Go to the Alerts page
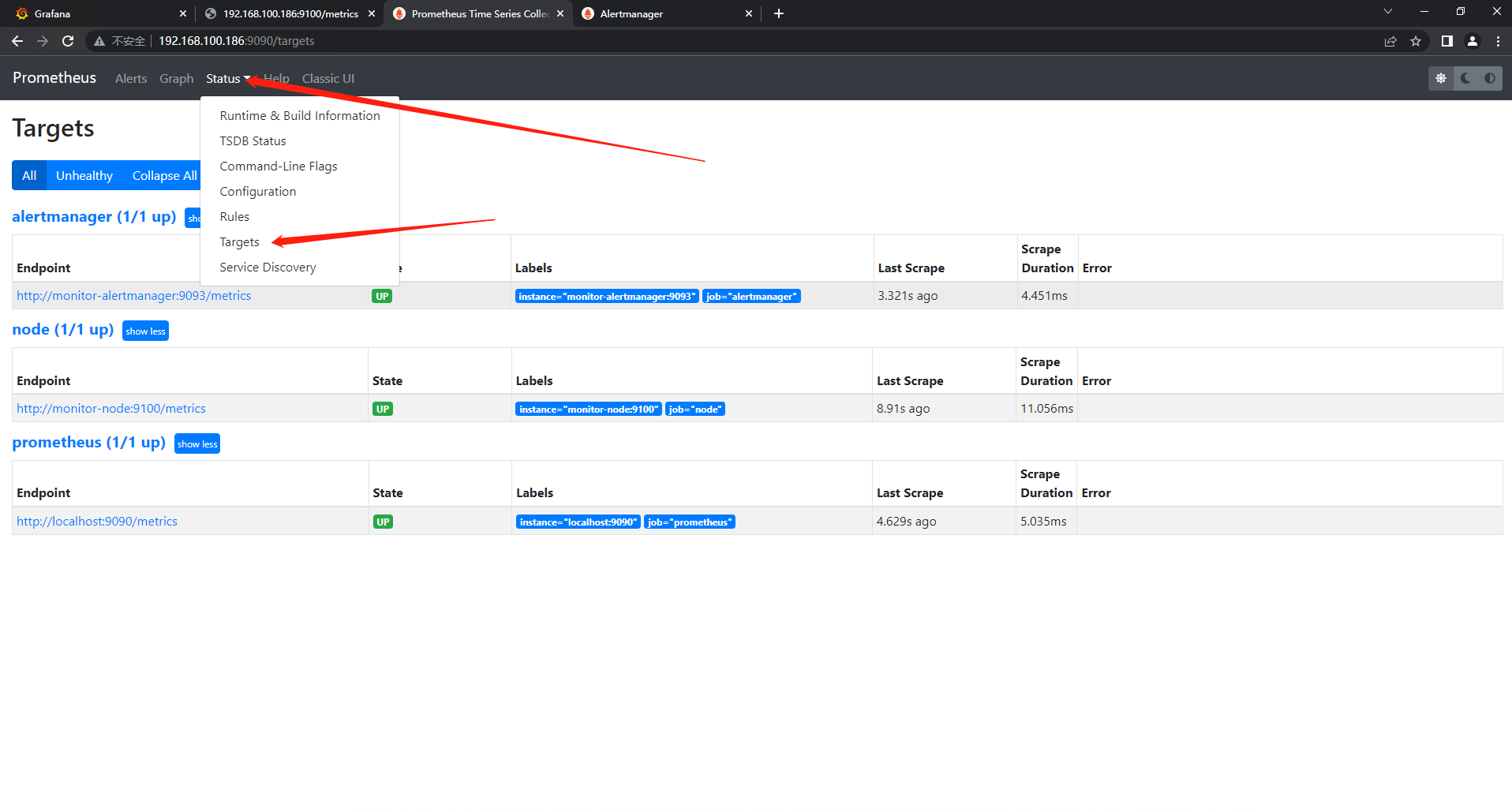 (x=131, y=78)
